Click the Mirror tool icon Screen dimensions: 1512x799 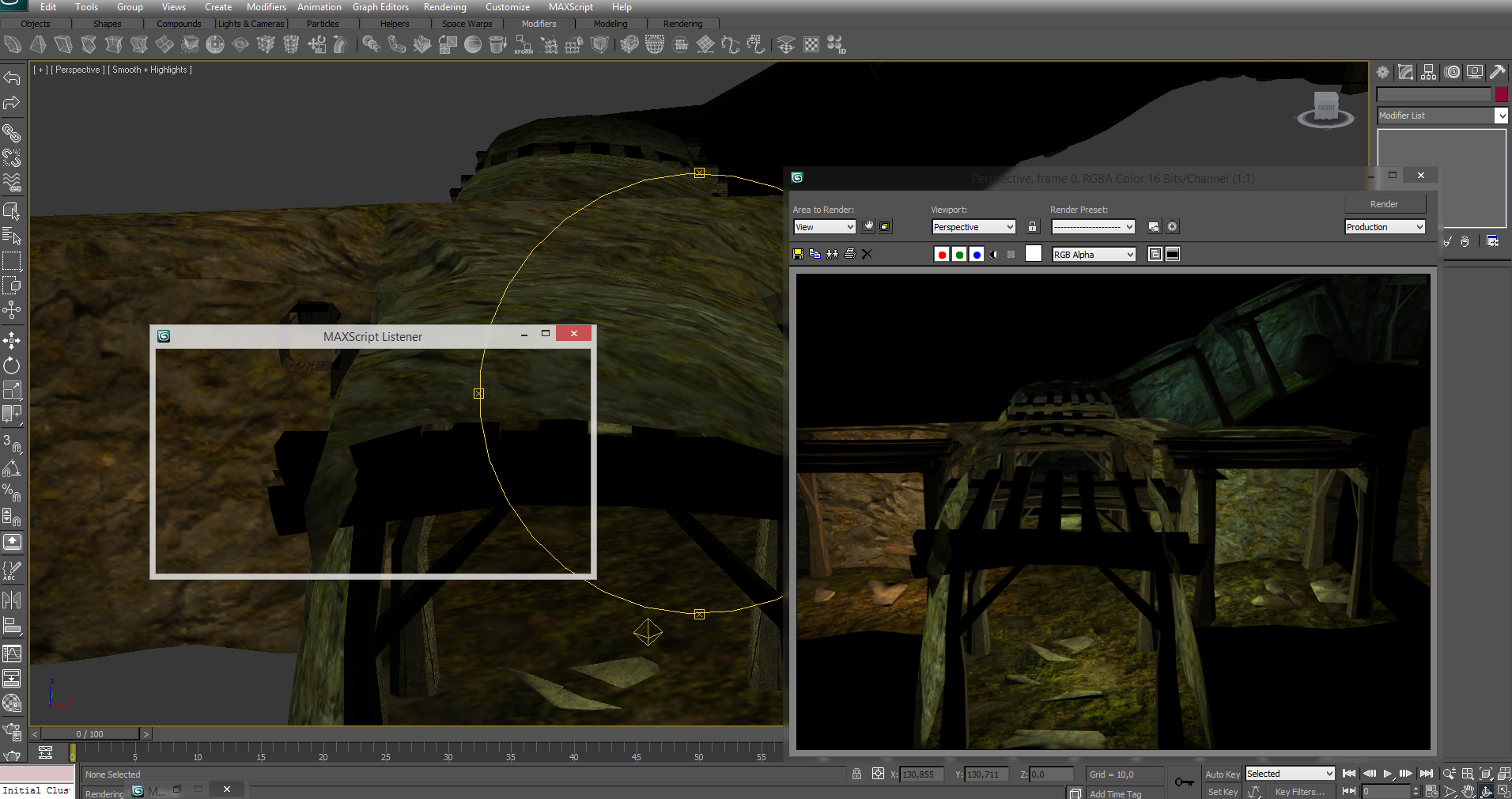(12, 600)
